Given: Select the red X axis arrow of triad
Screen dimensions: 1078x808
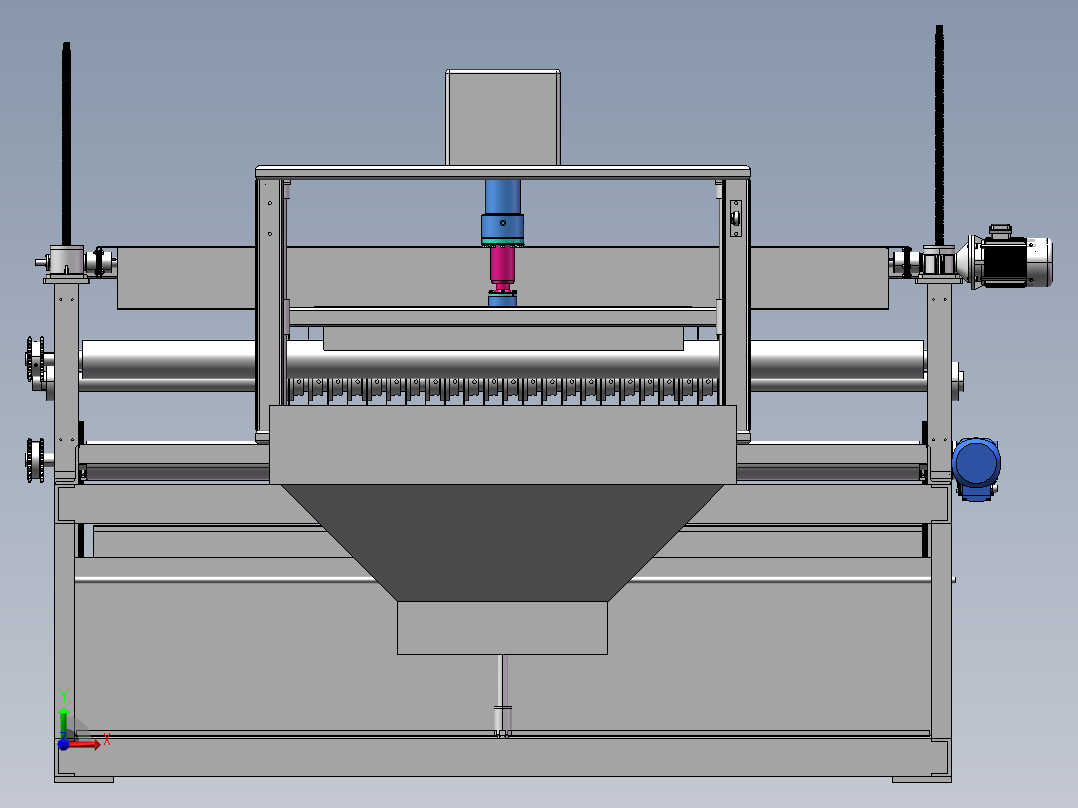Looking at the screenshot, I should coord(85,745).
